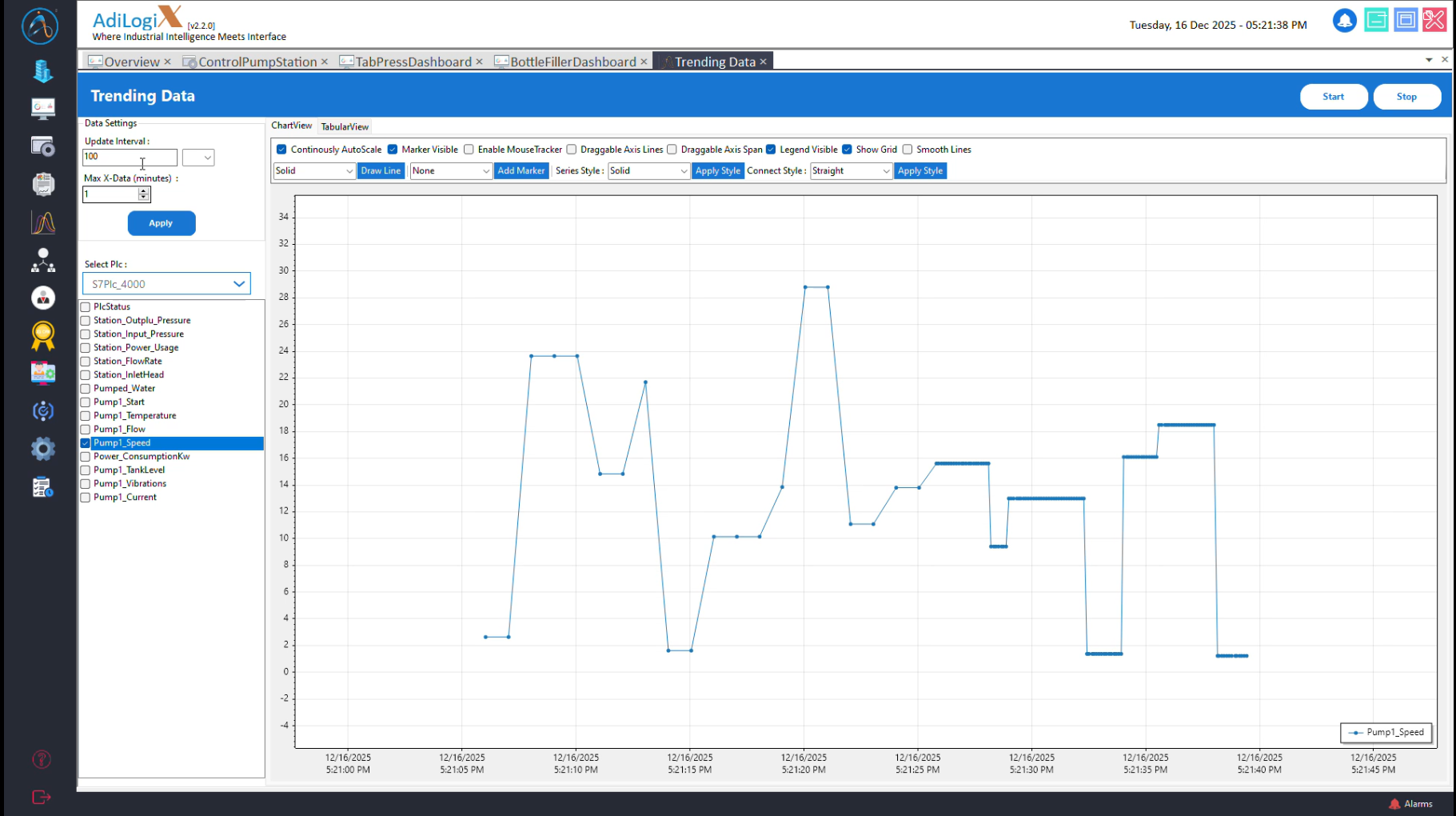Open the blue buildings sidebar icon
This screenshot has height=816, width=1456.
click(x=43, y=71)
